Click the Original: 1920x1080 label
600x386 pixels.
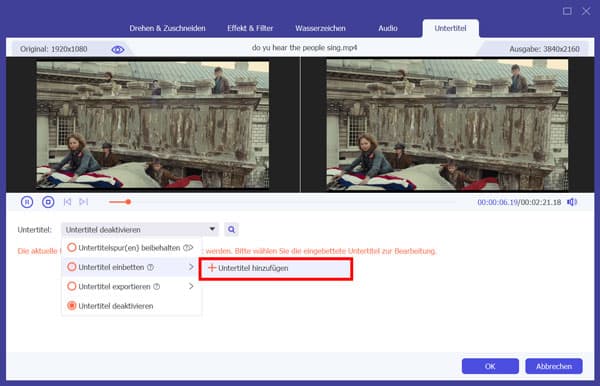pos(54,49)
